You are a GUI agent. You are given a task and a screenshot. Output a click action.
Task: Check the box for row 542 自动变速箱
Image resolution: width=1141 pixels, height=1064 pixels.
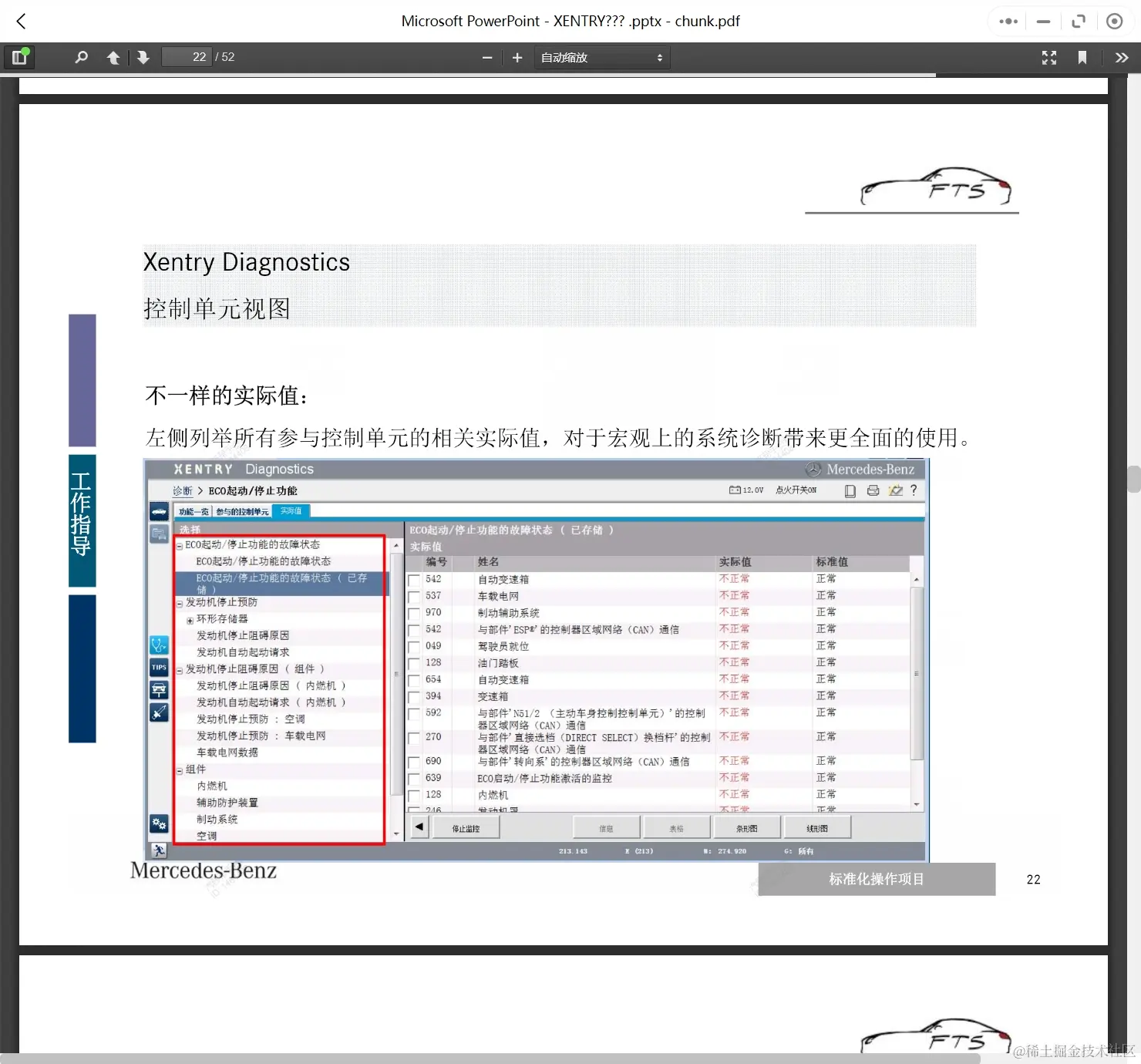[x=414, y=580]
